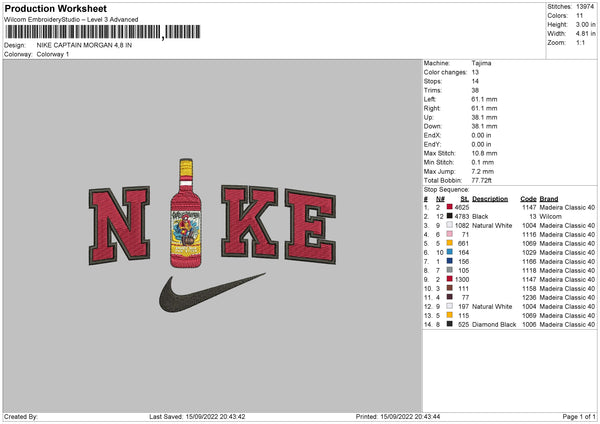This screenshot has width=600, height=424.
Task: Click the Stitches value '13974'
Action: [x=585, y=7]
